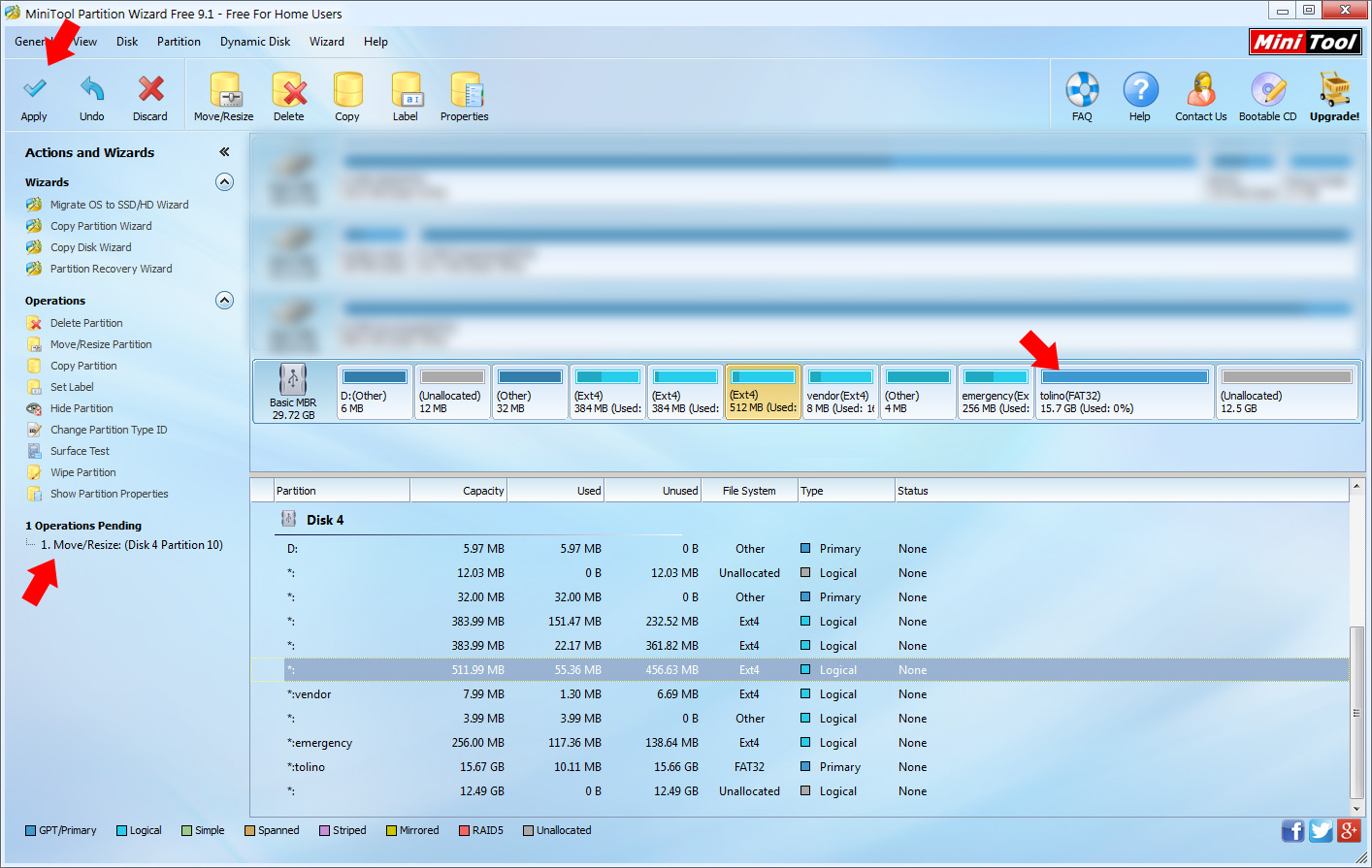
Task: Choose Wipe Partition operation
Action: [x=82, y=472]
